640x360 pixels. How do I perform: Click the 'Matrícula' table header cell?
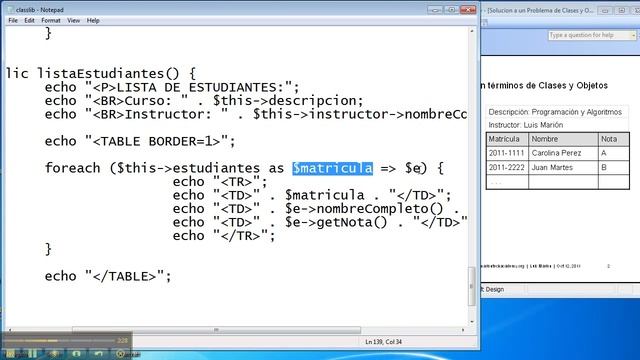(x=507, y=139)
